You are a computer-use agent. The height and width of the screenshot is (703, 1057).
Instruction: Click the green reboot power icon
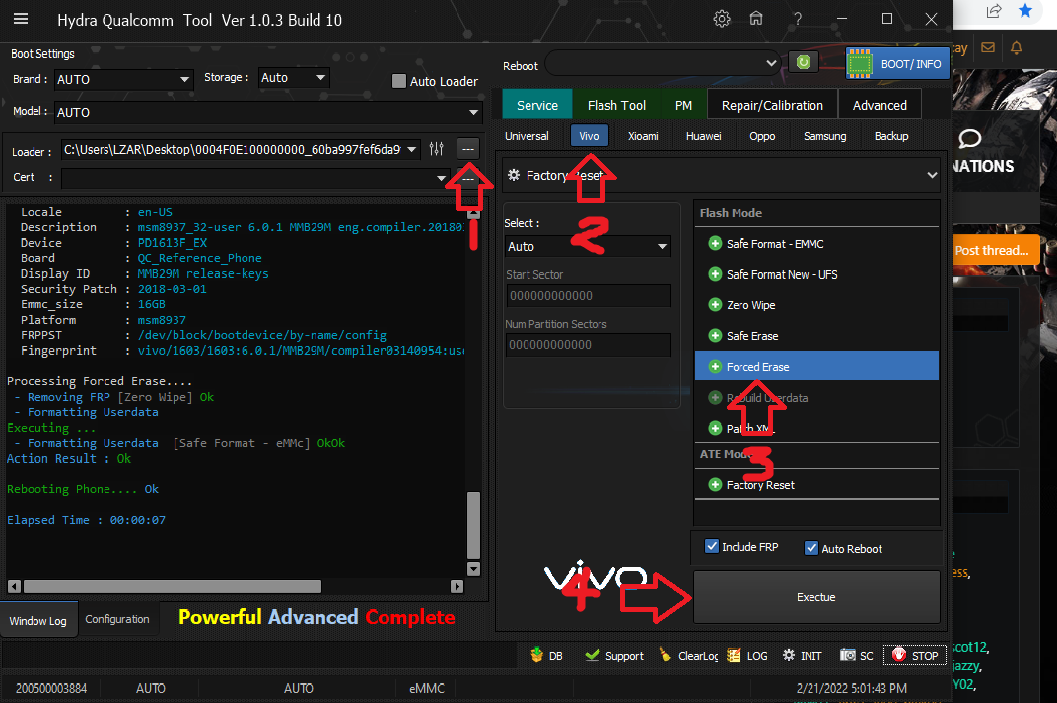click(803, 62)
